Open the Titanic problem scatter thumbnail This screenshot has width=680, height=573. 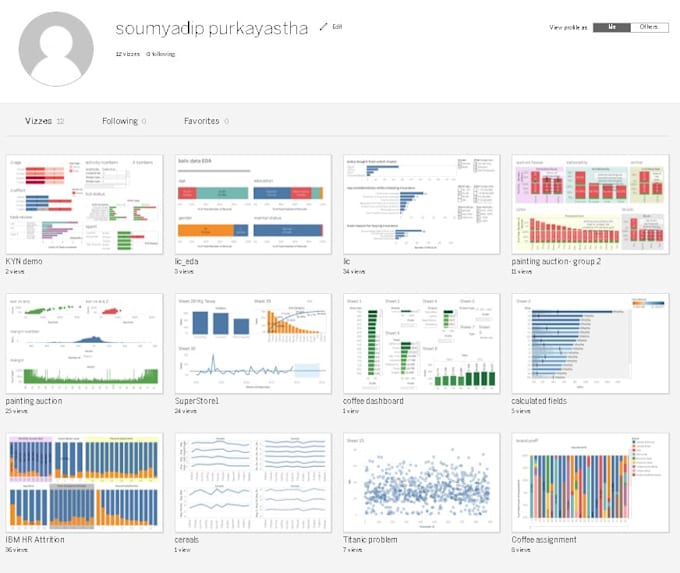[x=421, y=482]
